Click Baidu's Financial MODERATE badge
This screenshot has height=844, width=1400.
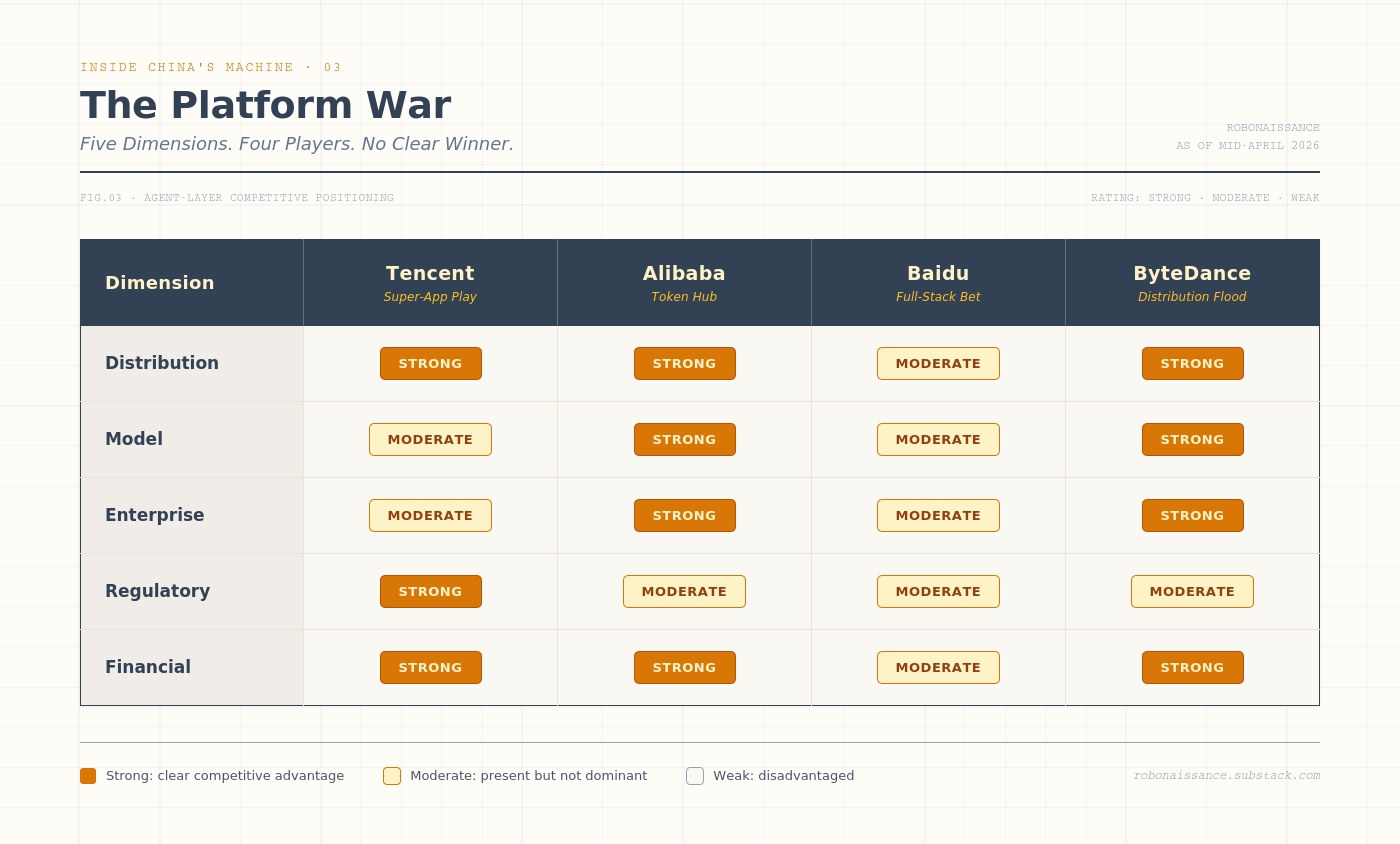pyautogui.click(x=938, y=667)
